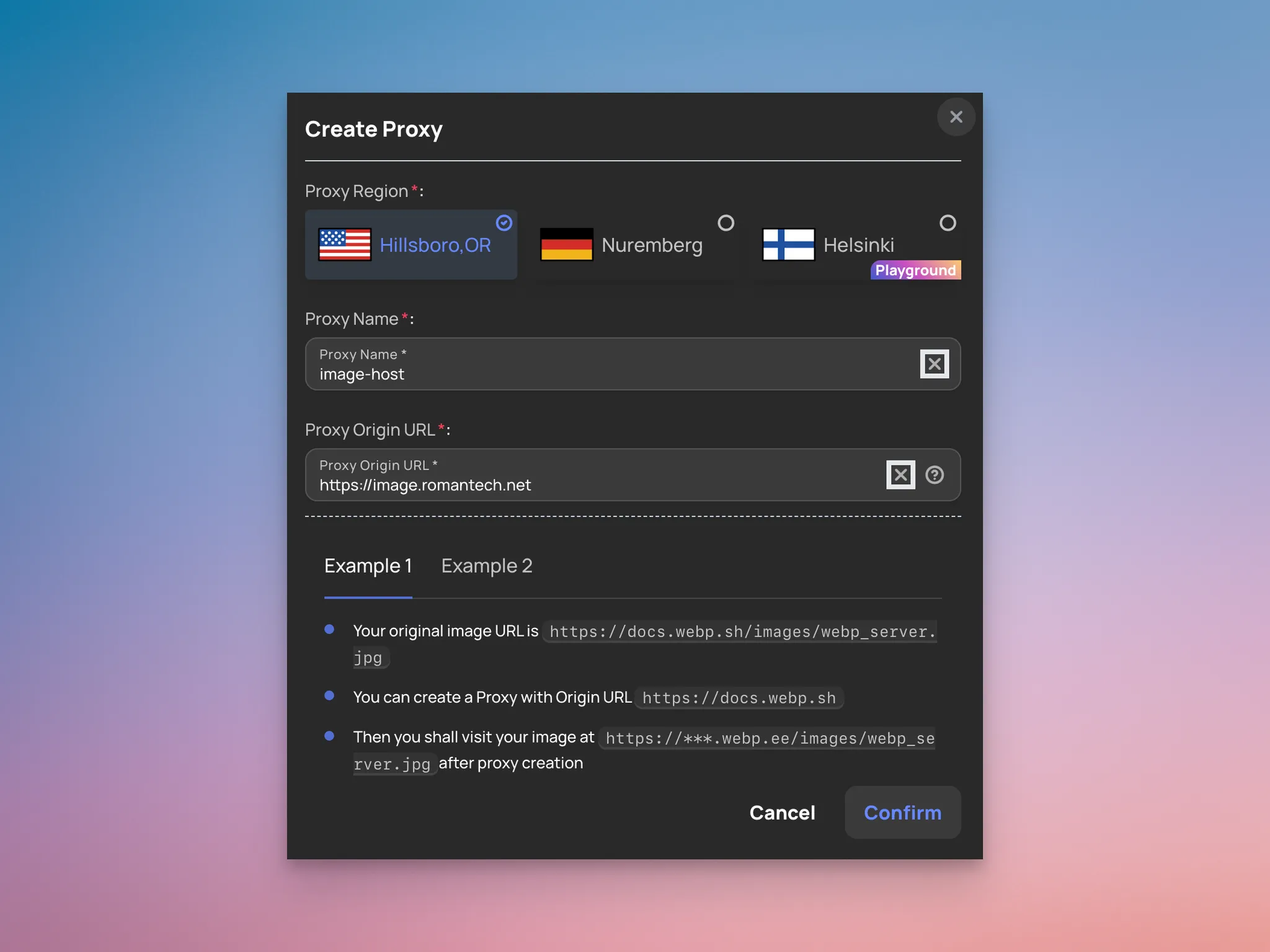Clear the Proxy Origin URL field
The height and width of the screenshot is (952, 1270).
[900, 475]
